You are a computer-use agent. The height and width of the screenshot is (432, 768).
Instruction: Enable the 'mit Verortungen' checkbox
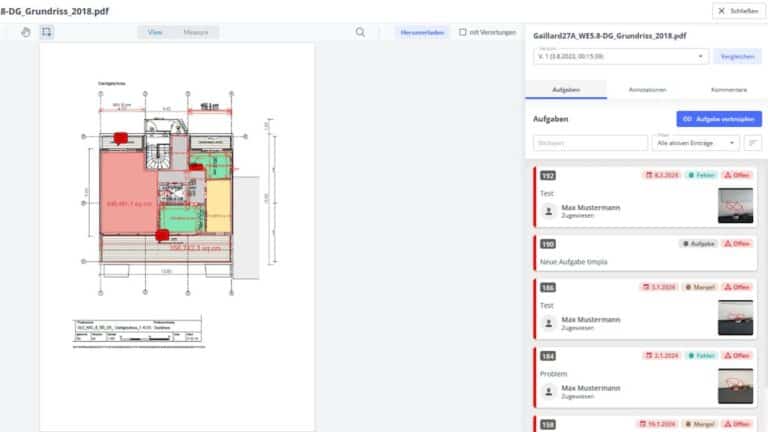coord(462,32)
